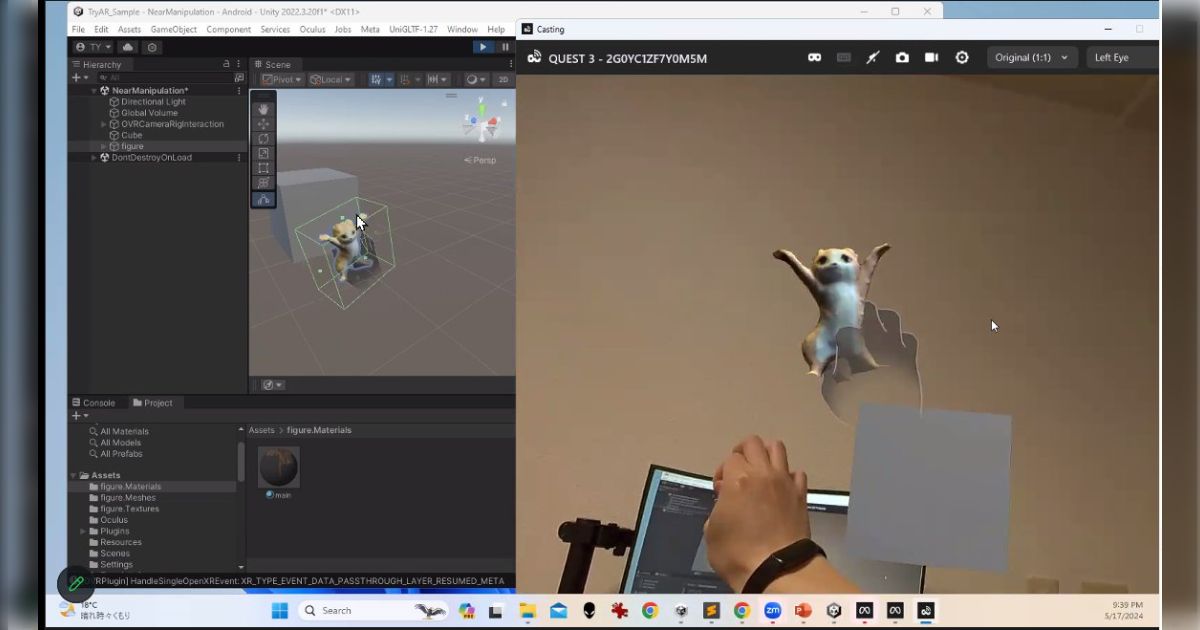Select the Hand view tool in Scene
Viewport: 1200px width, 630px height.
click(x=263, y=109)
